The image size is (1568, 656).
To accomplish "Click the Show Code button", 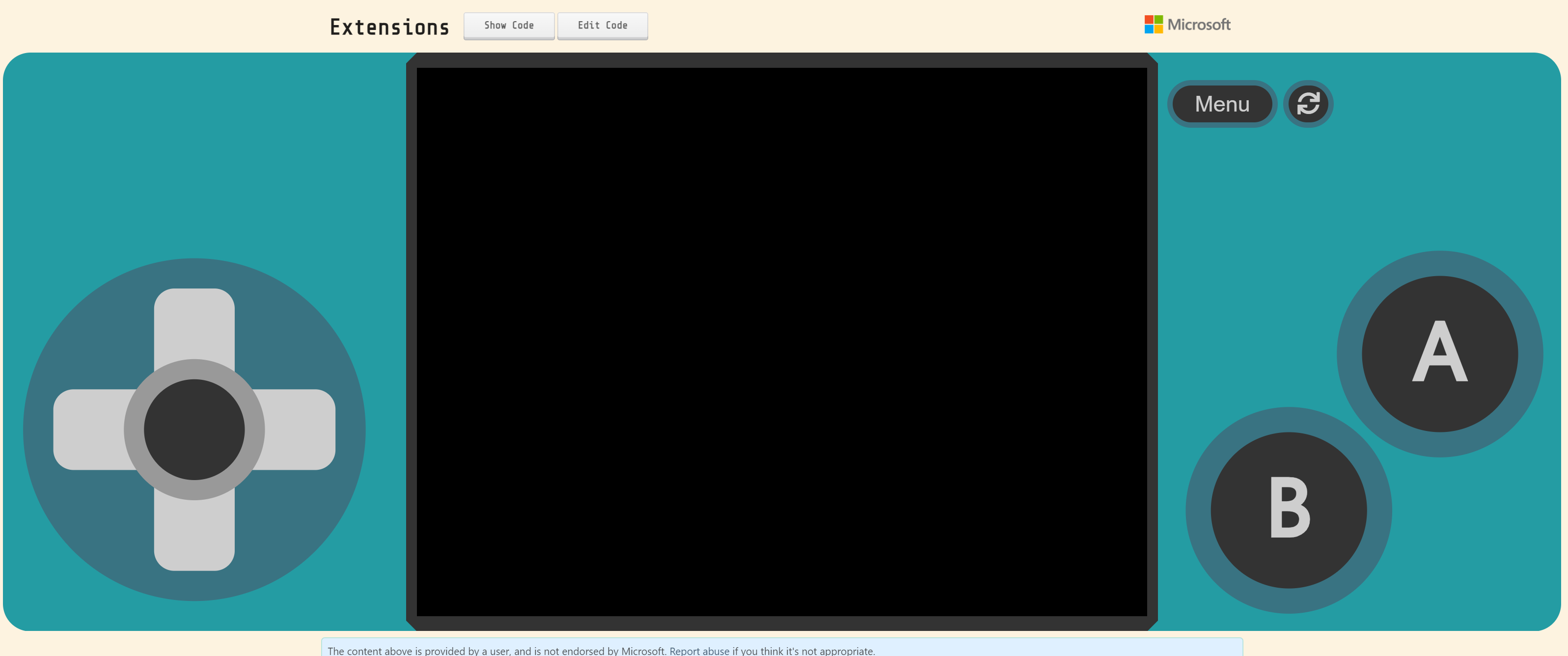I will pyautogui.click(x=508, y=26).
